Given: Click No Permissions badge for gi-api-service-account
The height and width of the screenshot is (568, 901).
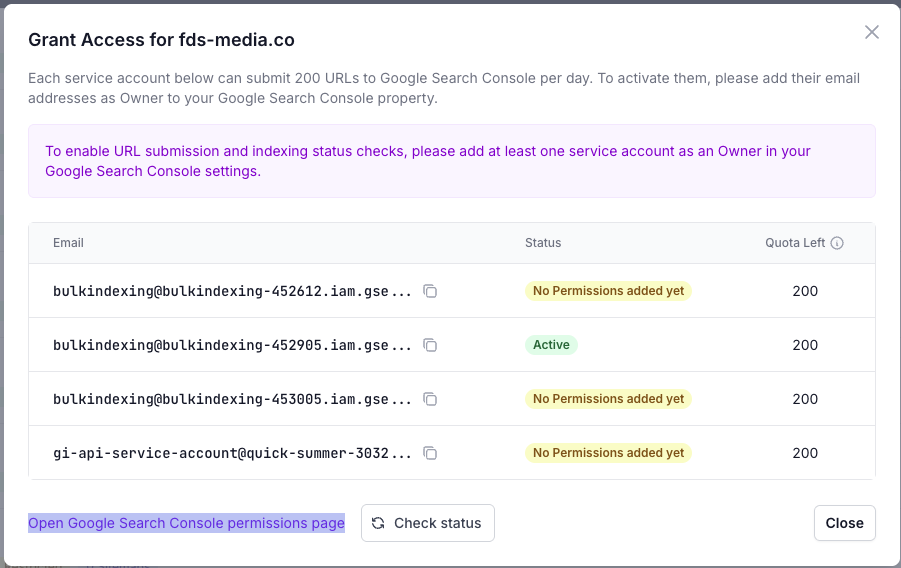Looking at the screenshot, I should coord(608,453).
